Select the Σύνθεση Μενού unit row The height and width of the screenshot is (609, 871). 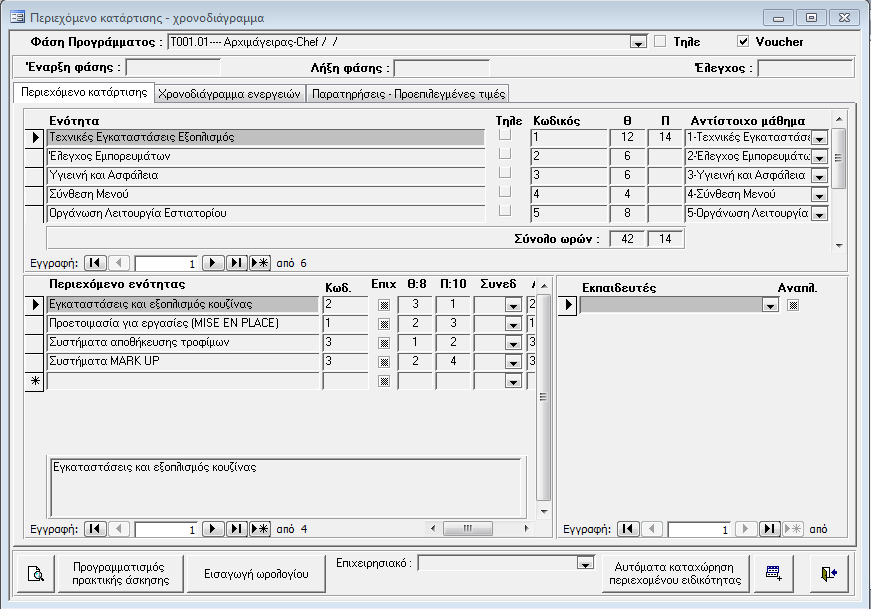266,194
